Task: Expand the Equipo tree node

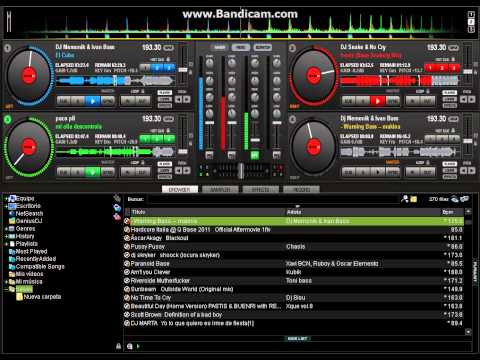Action: pyautogui.click(x=6, y=199)
